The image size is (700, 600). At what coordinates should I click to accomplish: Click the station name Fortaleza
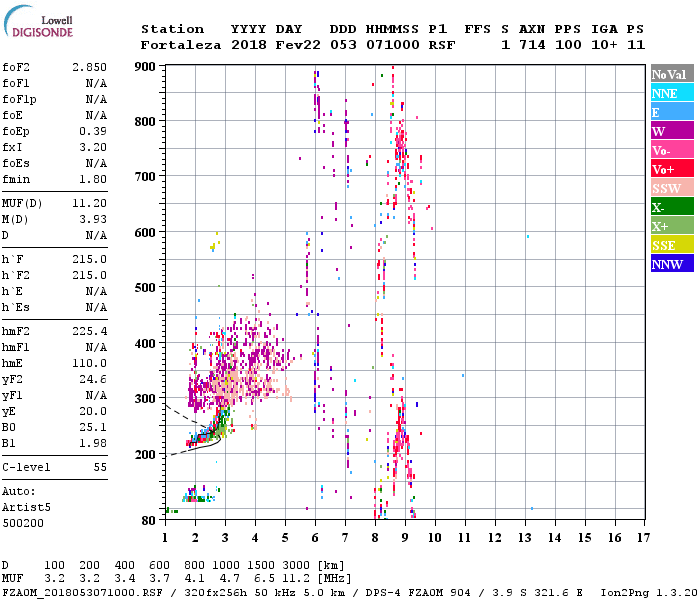tap(181, 45)
